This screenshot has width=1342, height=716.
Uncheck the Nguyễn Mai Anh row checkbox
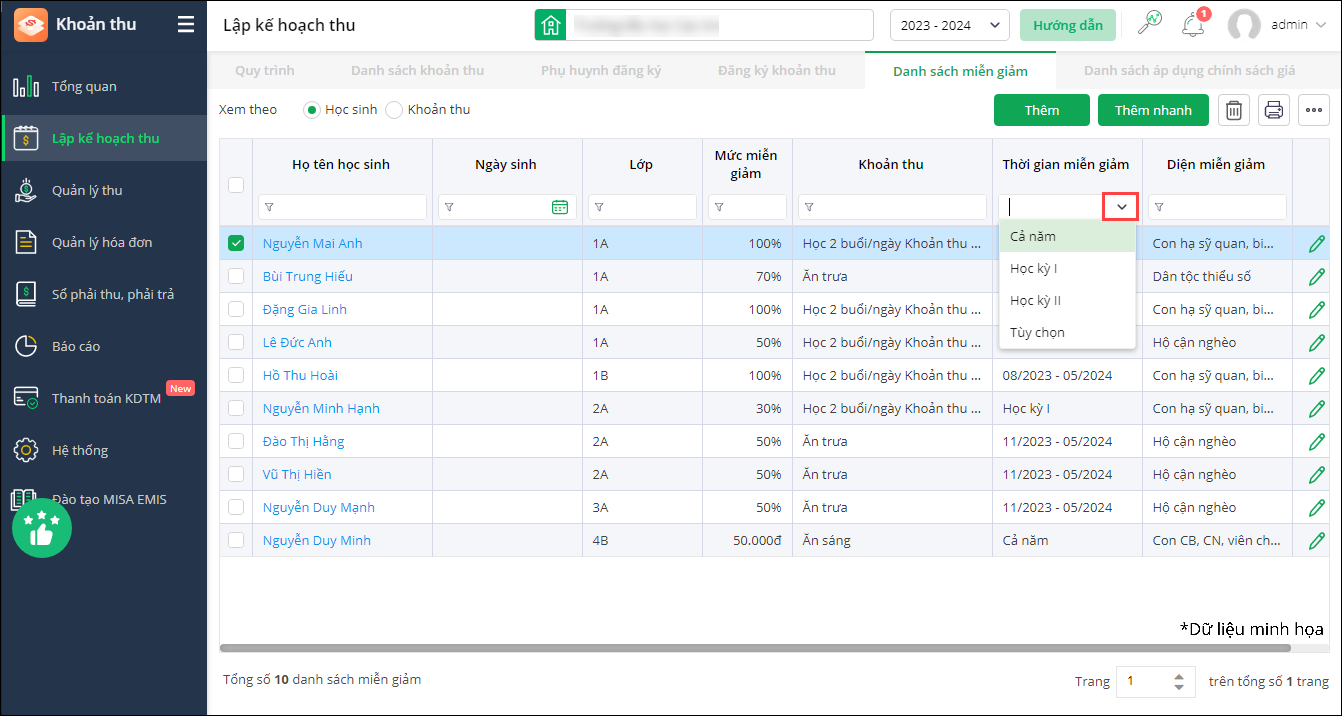pos(236,243)
